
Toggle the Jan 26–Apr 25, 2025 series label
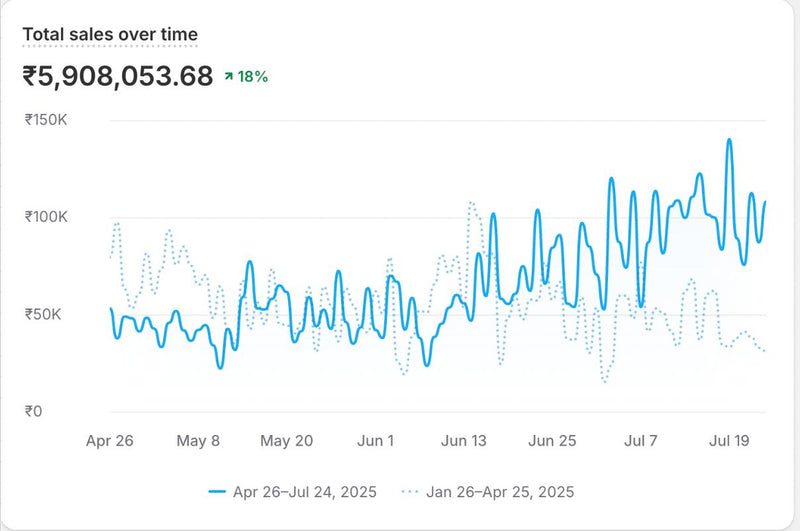coord(500,492)
